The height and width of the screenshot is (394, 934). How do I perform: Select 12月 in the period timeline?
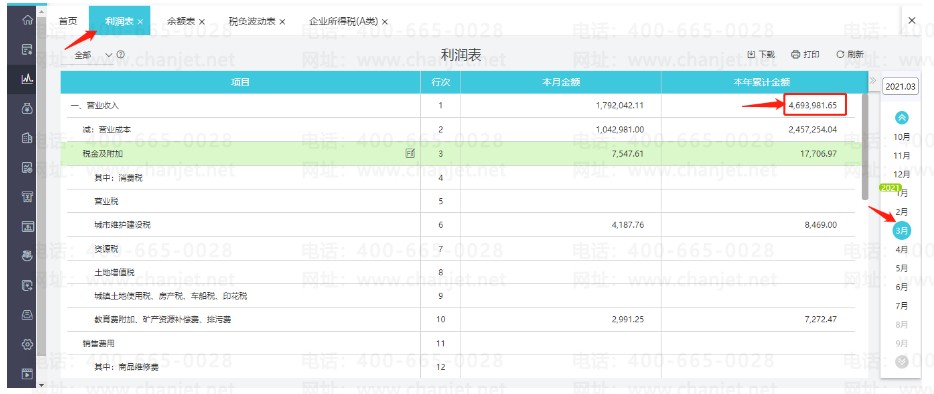pyautogui.click(x=902, y=174)
